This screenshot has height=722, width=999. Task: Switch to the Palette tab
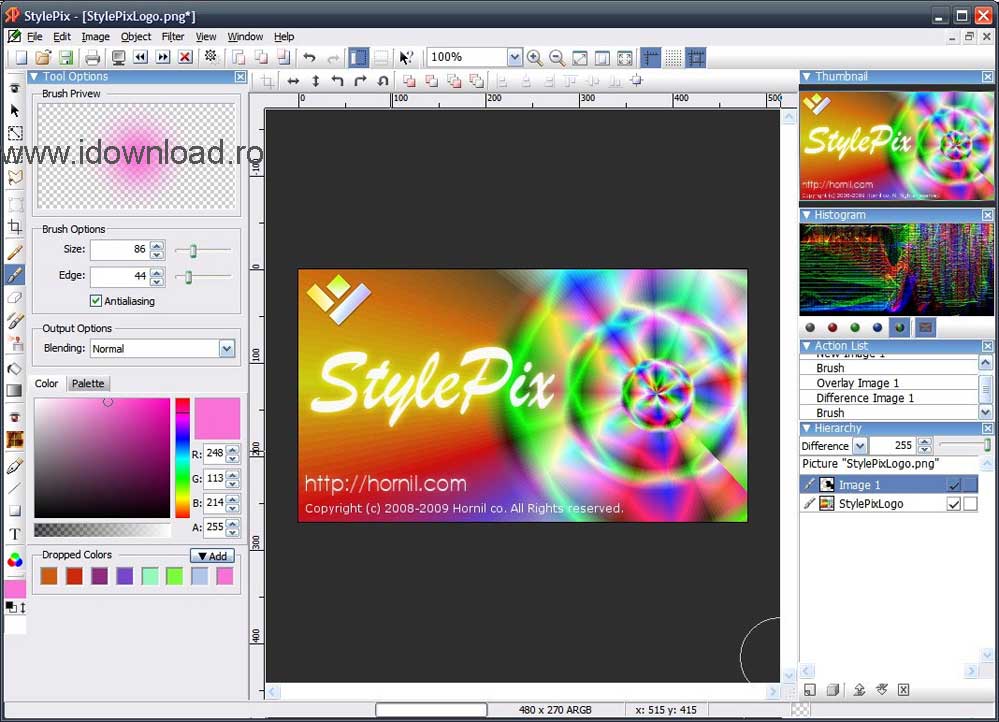tap(88, 383)
